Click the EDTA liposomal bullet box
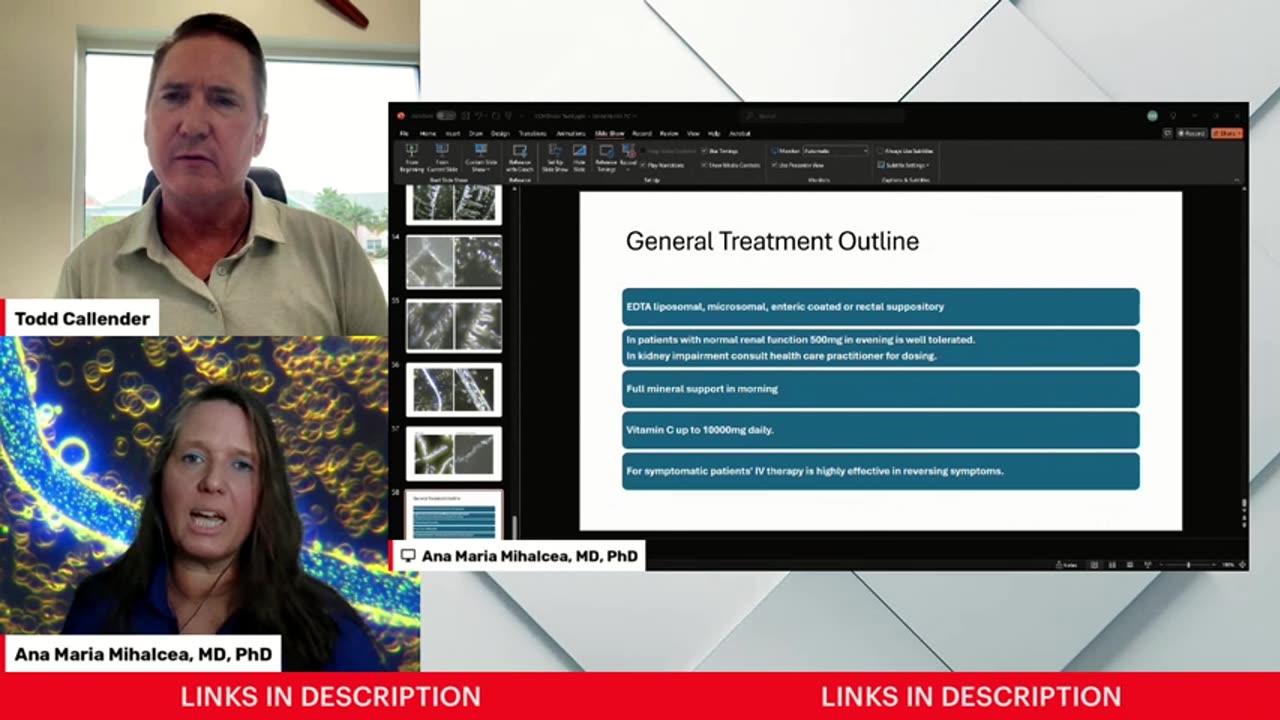Viewport: 1280px width, 720px height. pyautogui.click(x=881, y=307)
